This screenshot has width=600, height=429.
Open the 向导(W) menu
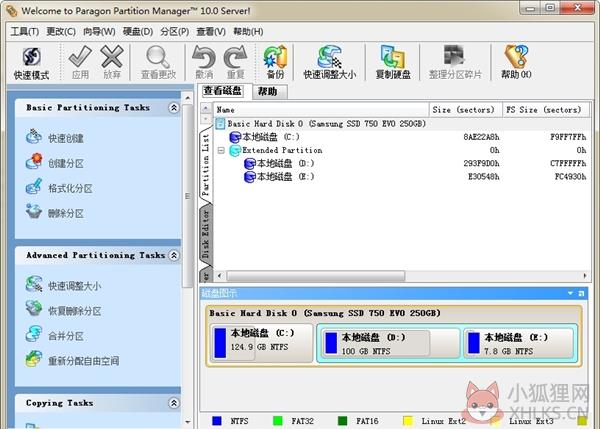point(99,31)
